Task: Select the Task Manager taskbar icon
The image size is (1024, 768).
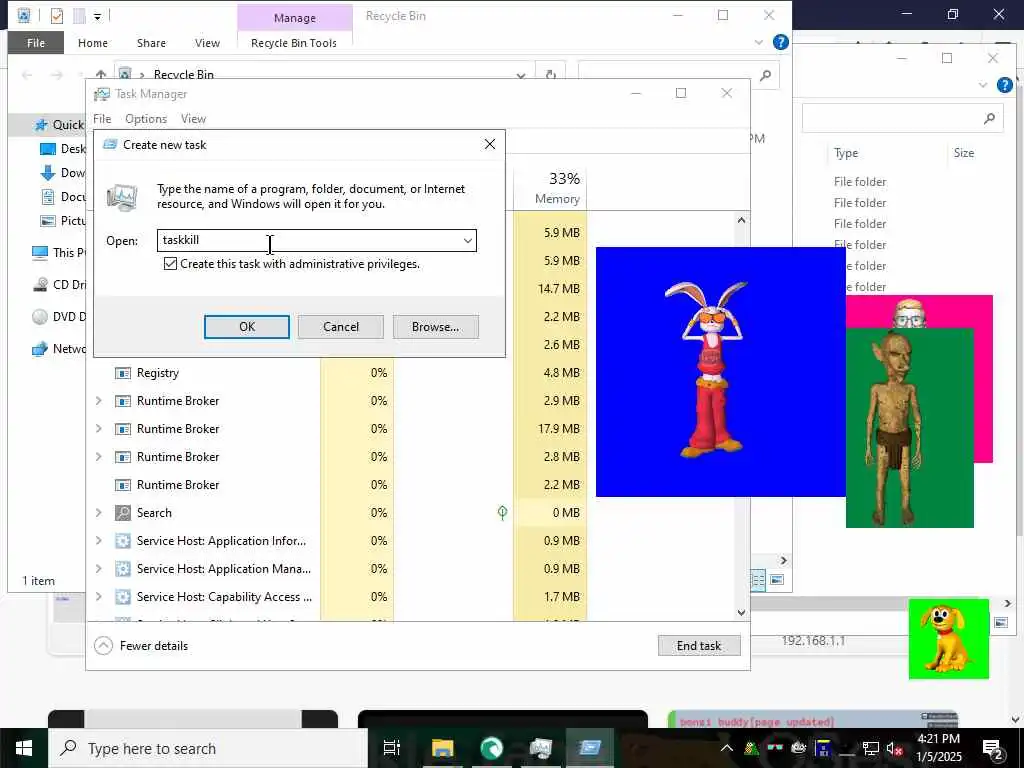Action: click(541, 748)
